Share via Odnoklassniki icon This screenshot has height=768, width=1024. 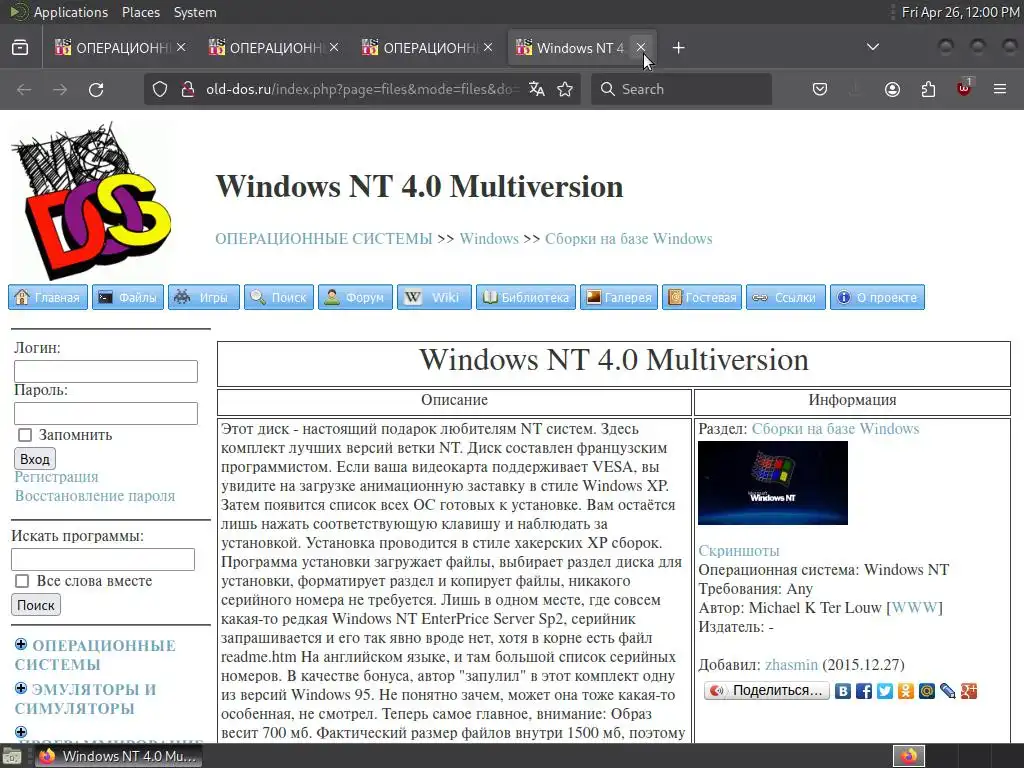(906, 691)
